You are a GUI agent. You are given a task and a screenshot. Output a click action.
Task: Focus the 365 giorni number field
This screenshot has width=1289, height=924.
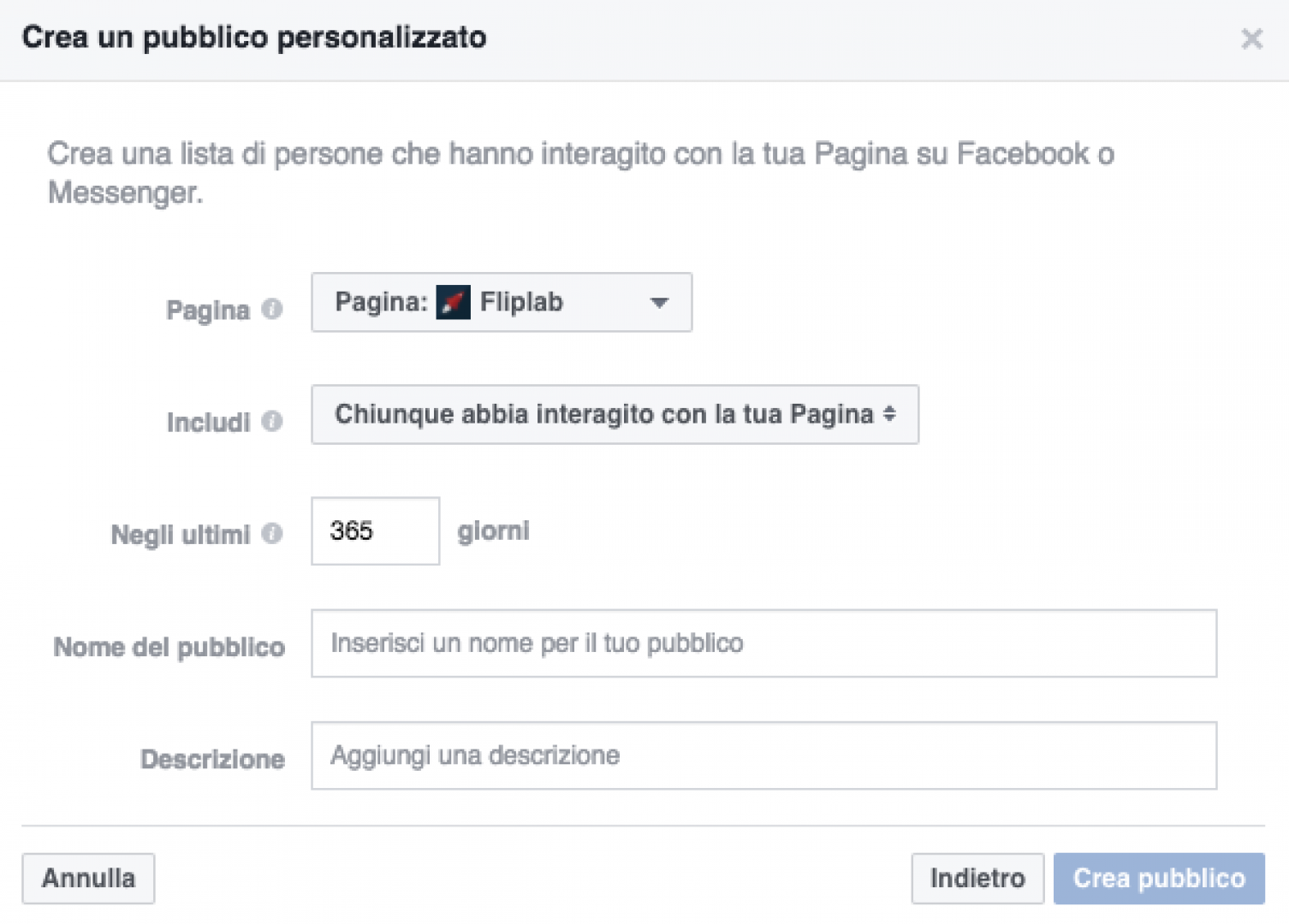pos(375,530)
